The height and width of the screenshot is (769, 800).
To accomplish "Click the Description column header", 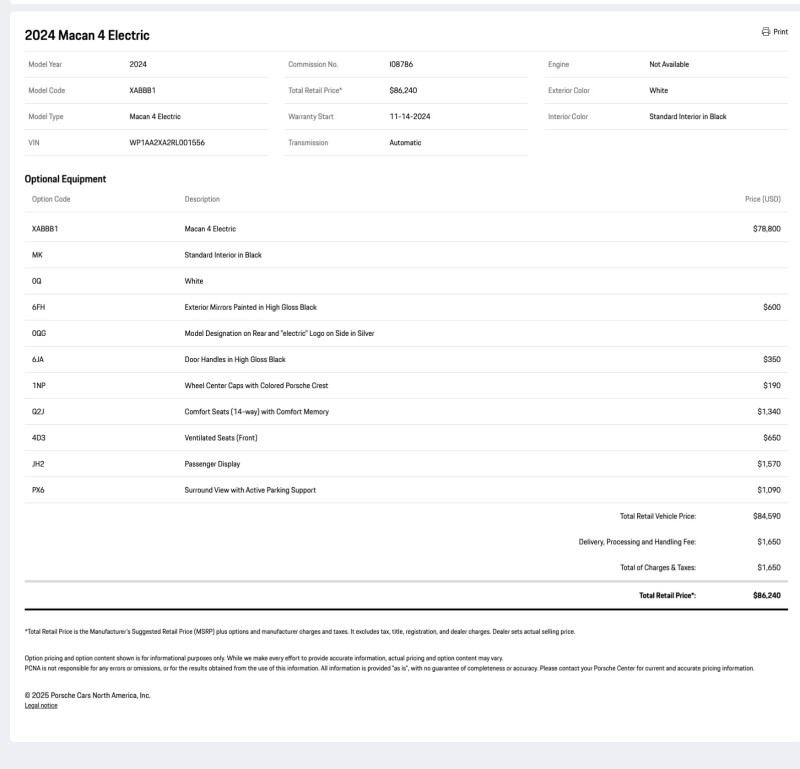I will click(x=202, y=199).
